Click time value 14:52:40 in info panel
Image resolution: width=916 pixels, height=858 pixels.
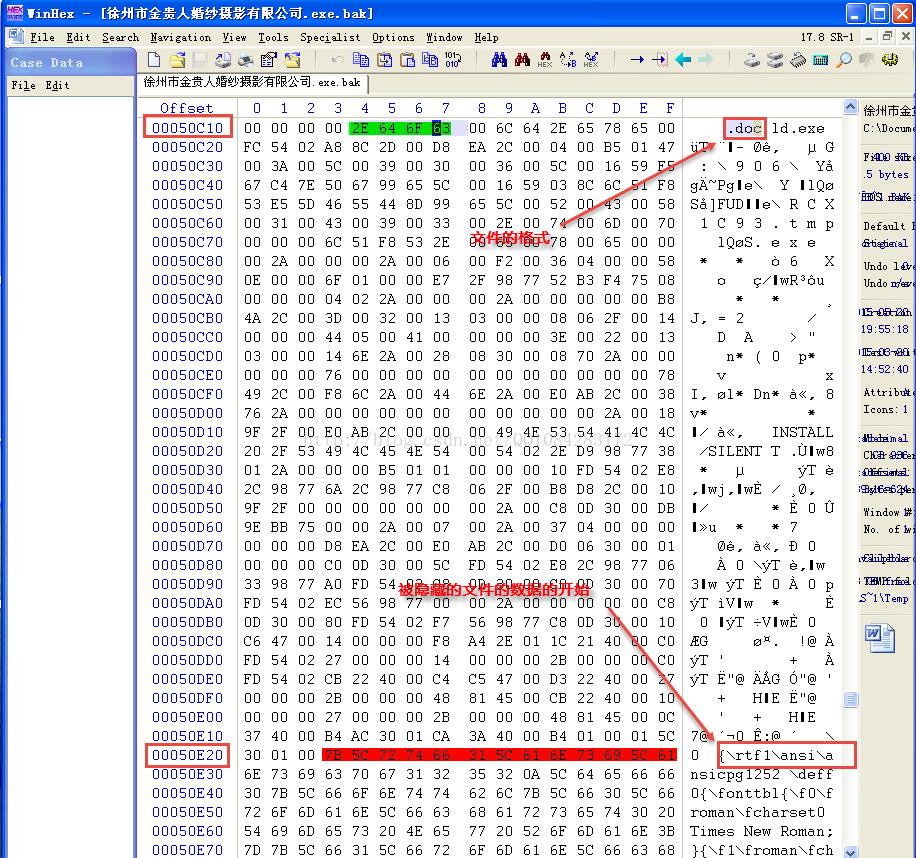884,369
